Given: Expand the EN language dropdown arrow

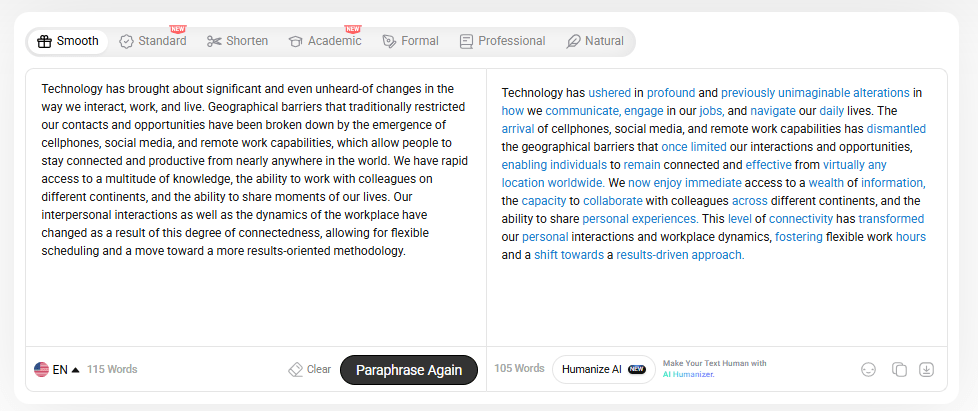Looking at the screenshot, I should [75, 370].
